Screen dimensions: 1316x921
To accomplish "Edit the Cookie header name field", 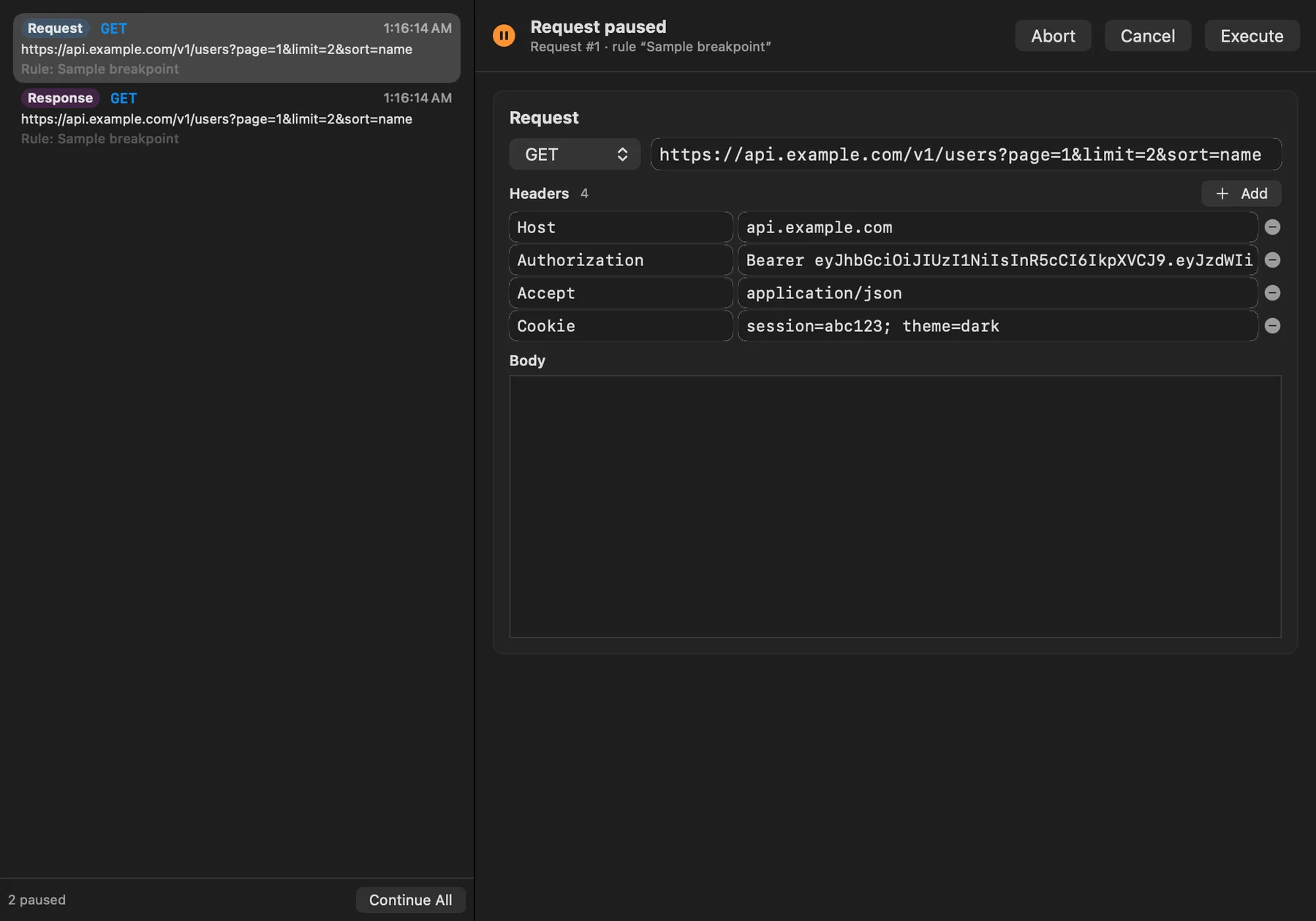I will (x=621, y=326).
